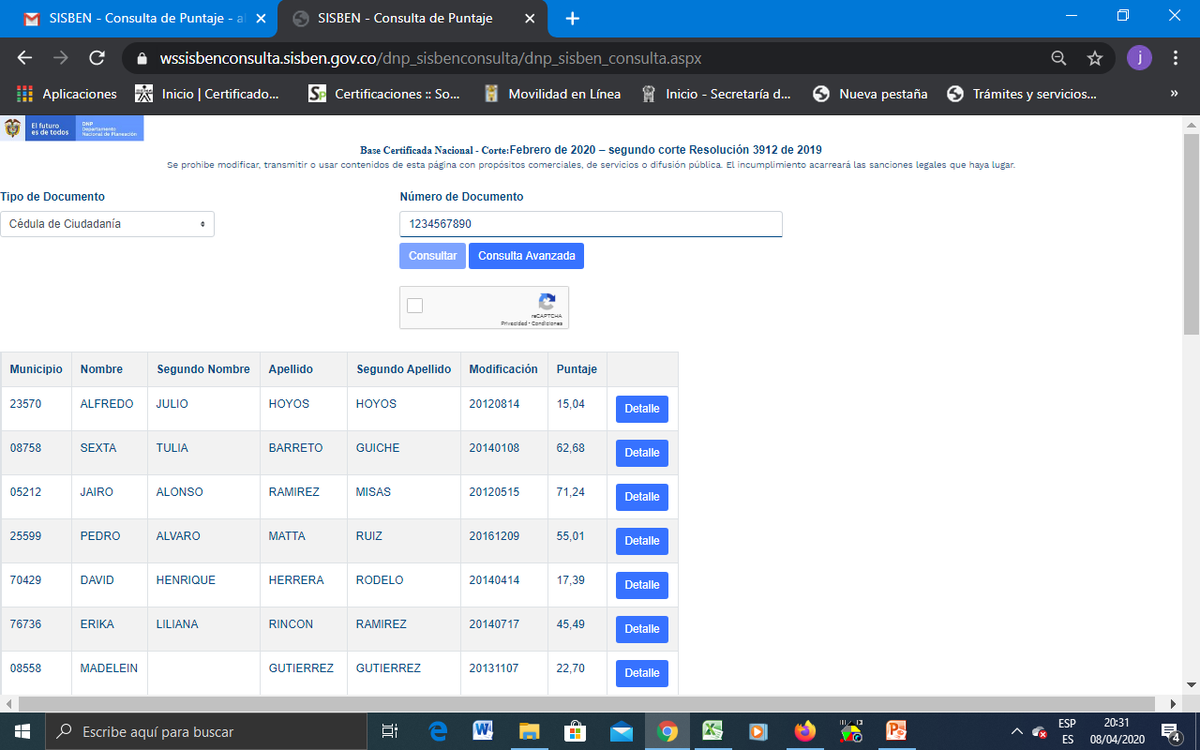The height and width of the screenshot is (750, 1200).
Task: Open Microsoft Store from the taskbar
Action: [x=575, y=731]
